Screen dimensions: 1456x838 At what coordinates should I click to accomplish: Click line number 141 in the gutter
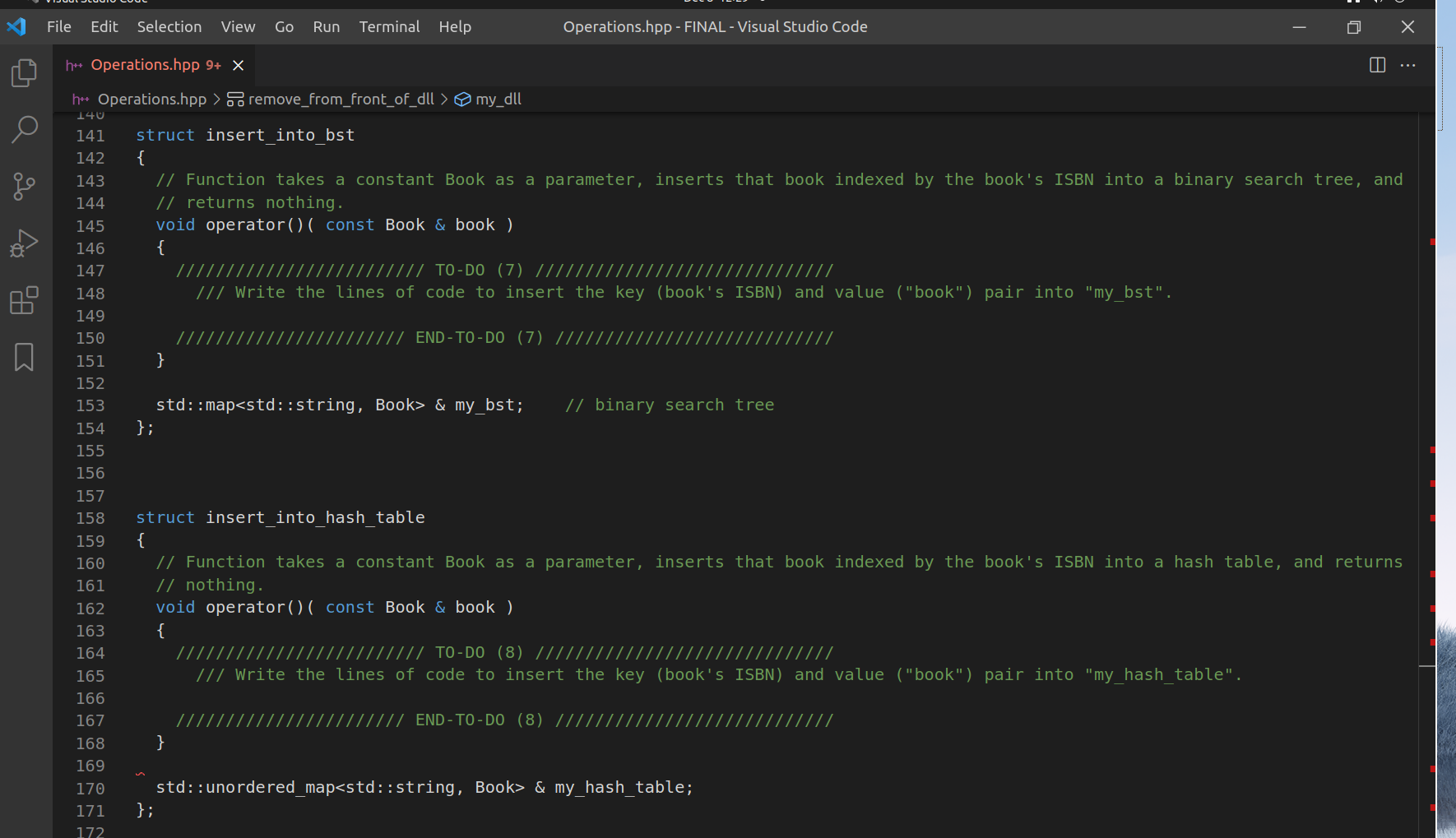[x=90, y=136]
